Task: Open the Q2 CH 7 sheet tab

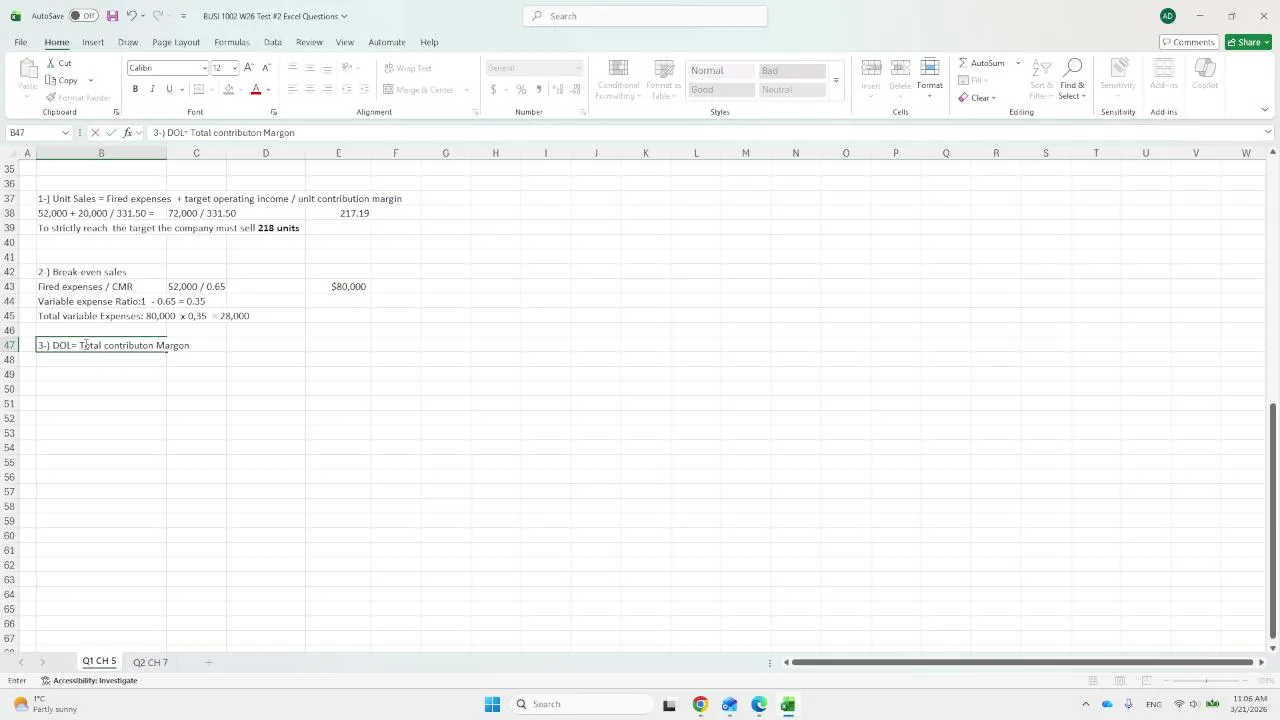Action: (150, 662)
